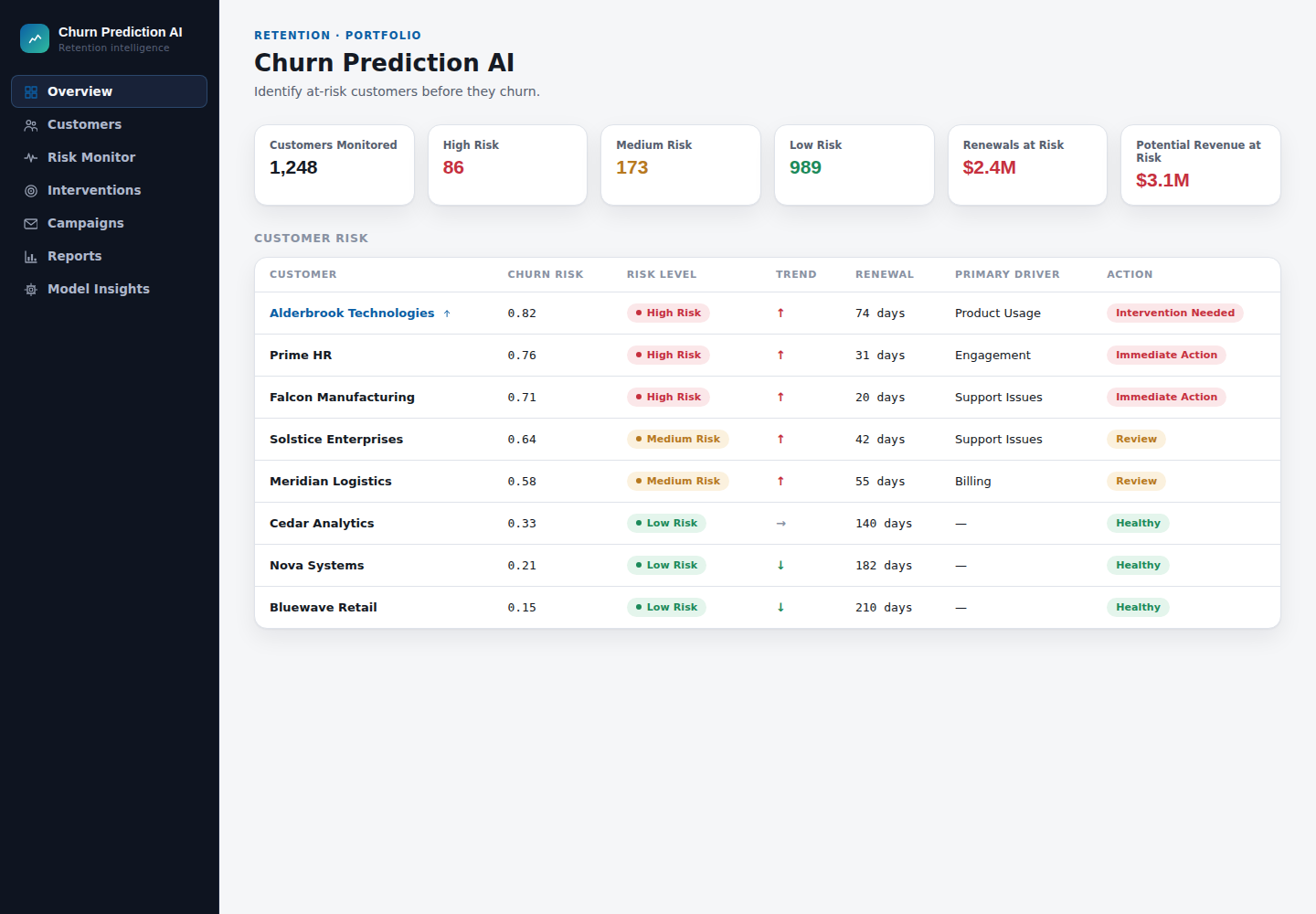Select the Bluewave Retail row
The image size is (1316, 914).
coord(768,608)
